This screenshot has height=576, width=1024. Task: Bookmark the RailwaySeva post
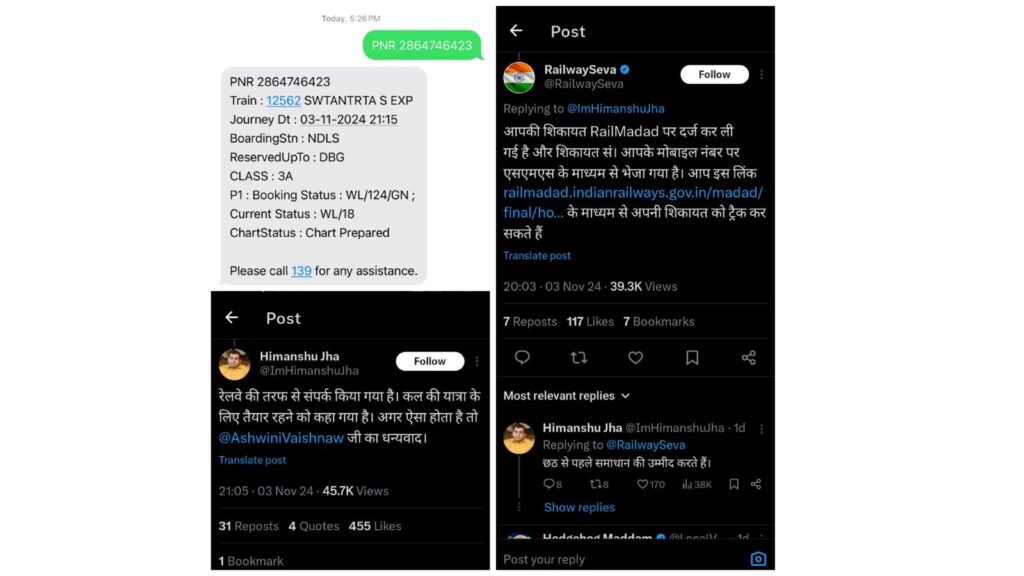pos(692,357)
